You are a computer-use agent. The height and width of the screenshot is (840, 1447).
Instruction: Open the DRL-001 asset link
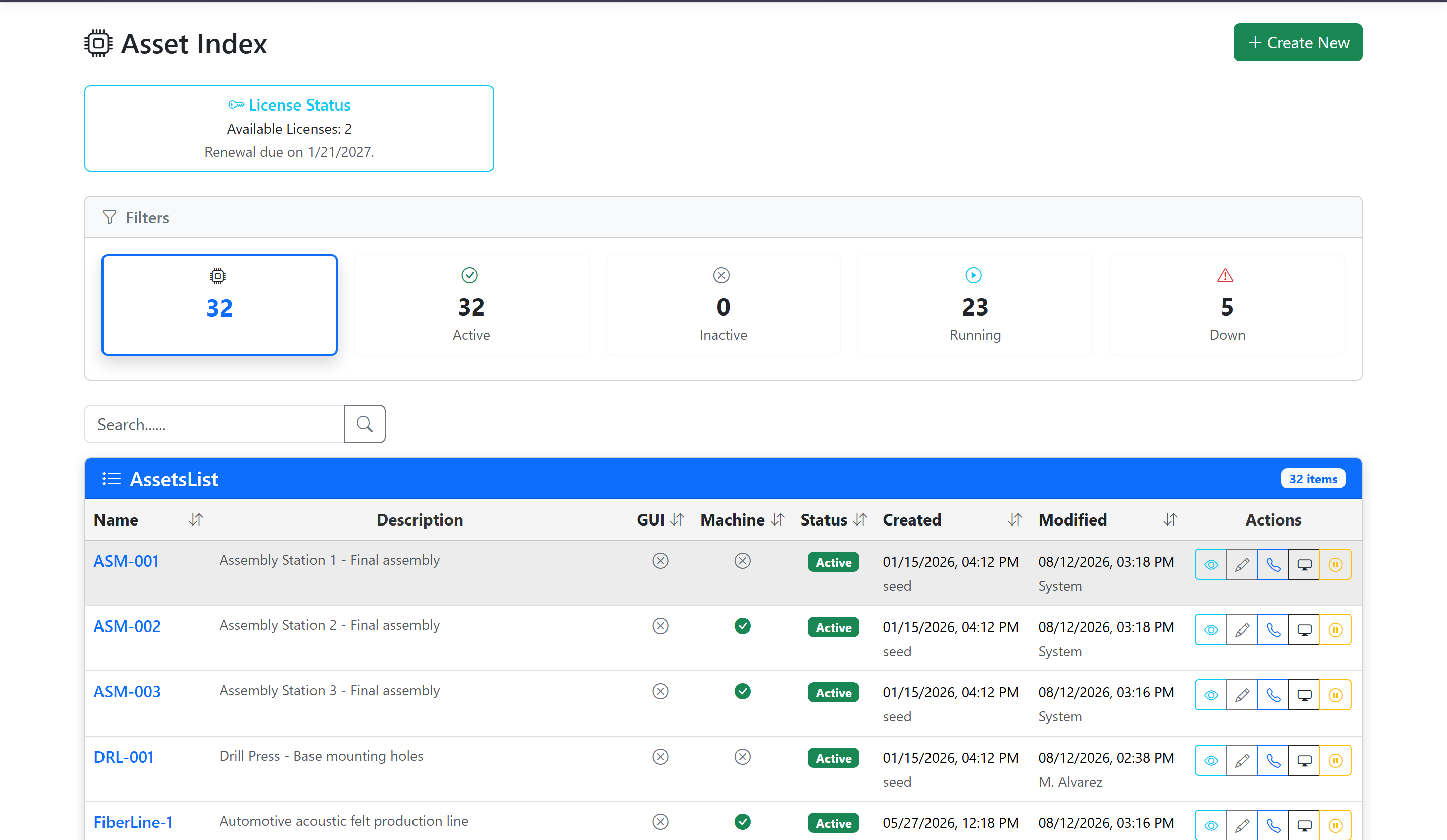124,757
